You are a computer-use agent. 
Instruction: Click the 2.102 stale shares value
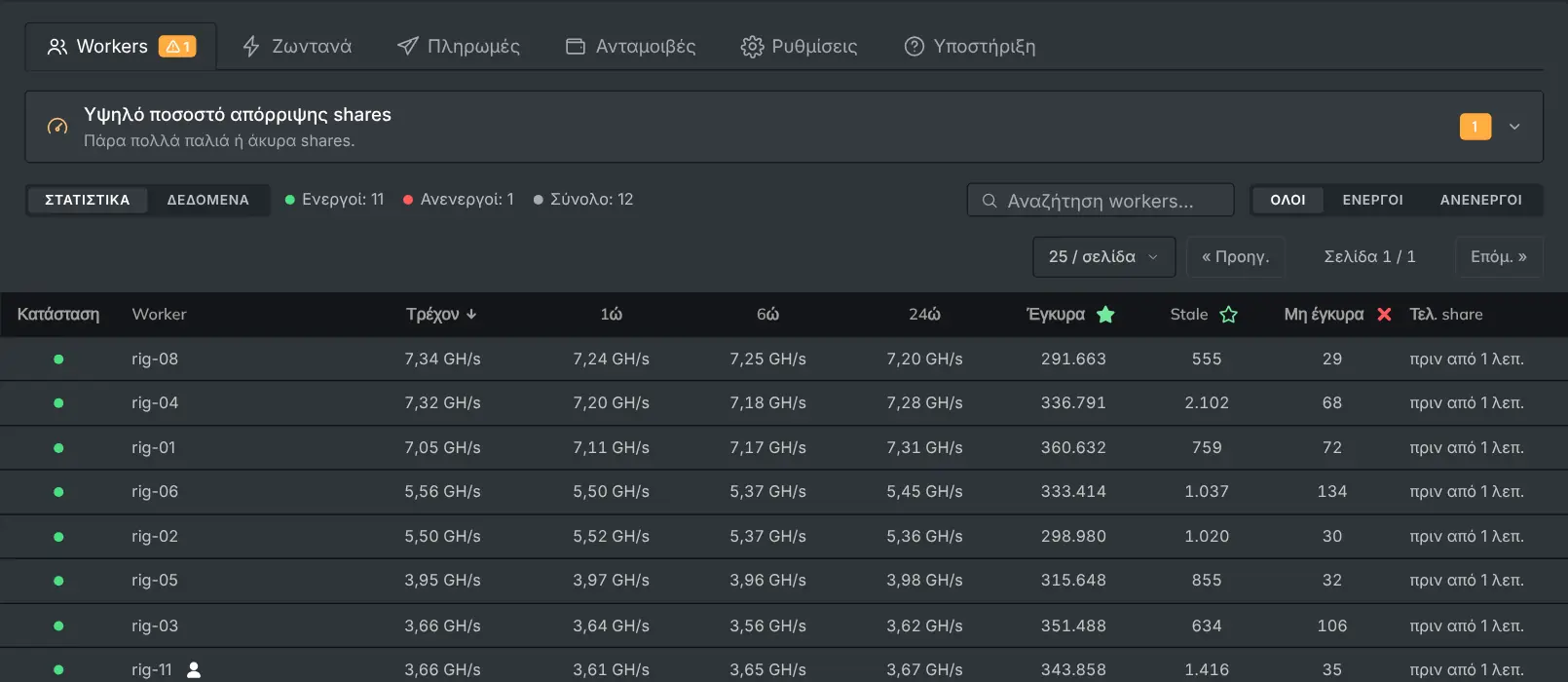[1207, 403]
